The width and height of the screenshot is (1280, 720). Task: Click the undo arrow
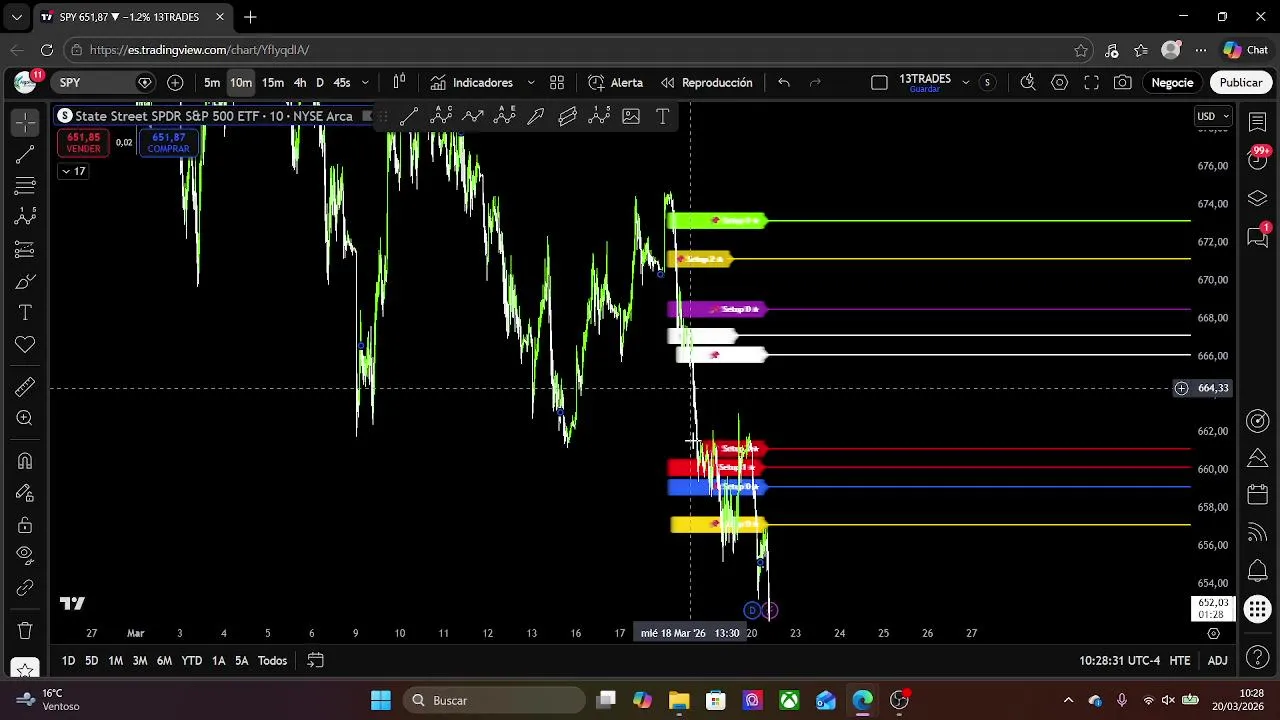tap(784, 83)
